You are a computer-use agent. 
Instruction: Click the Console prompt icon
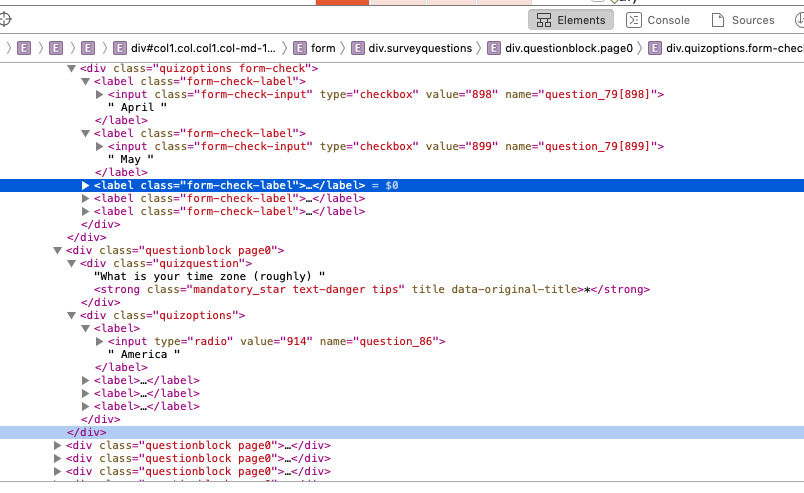634,20
